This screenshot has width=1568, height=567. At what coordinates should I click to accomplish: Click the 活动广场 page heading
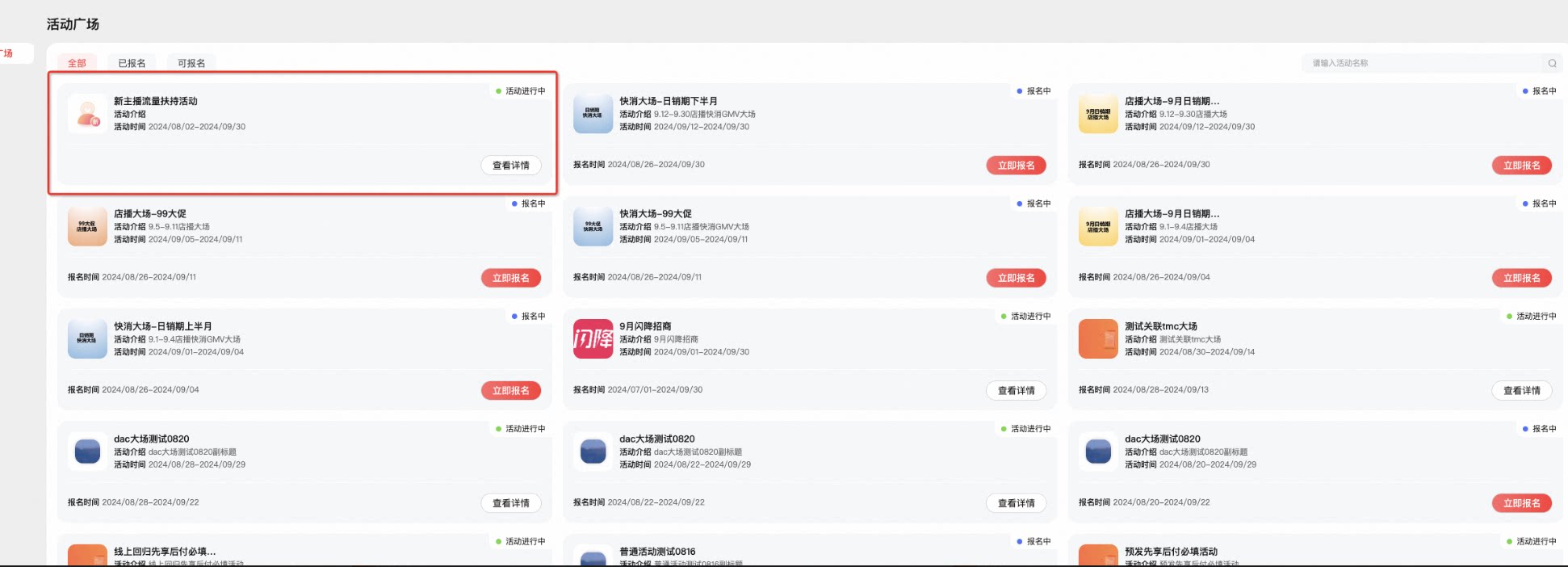pos(73,24)
